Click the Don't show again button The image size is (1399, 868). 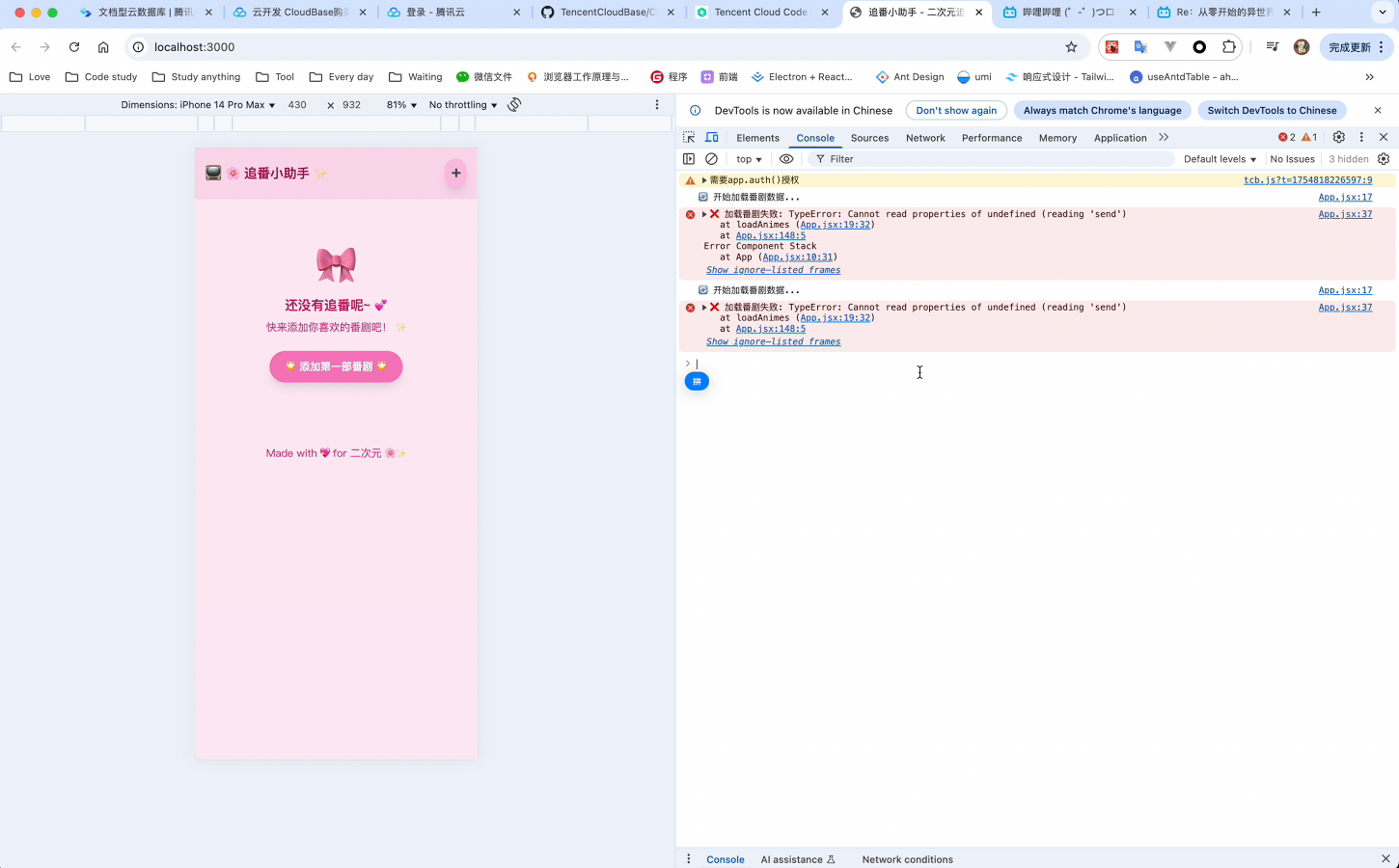point(955,111)
